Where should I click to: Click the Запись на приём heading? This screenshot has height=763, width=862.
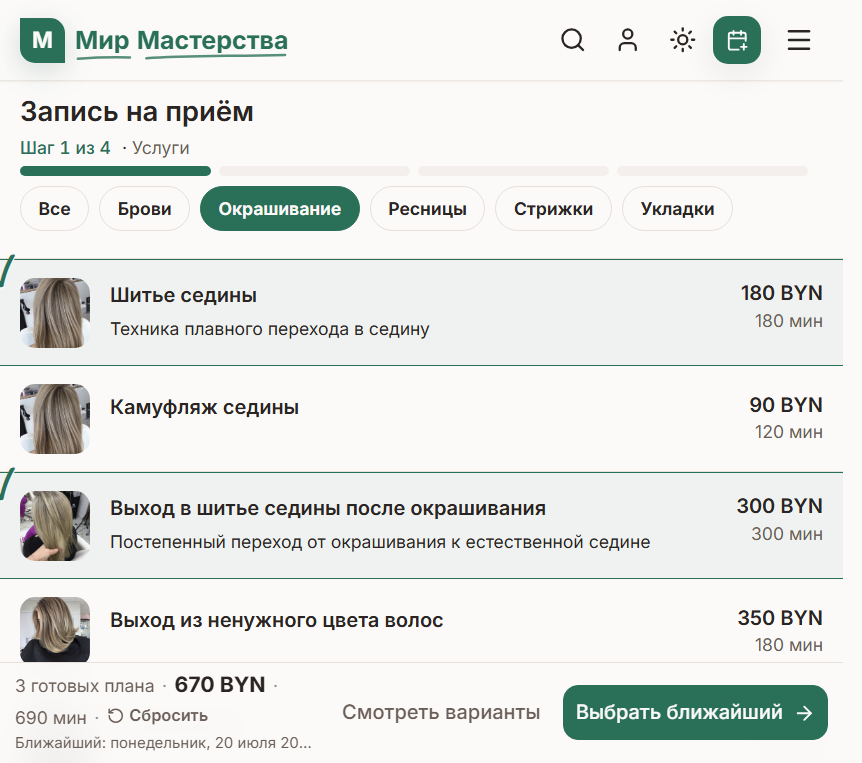[x=137, y=112]
